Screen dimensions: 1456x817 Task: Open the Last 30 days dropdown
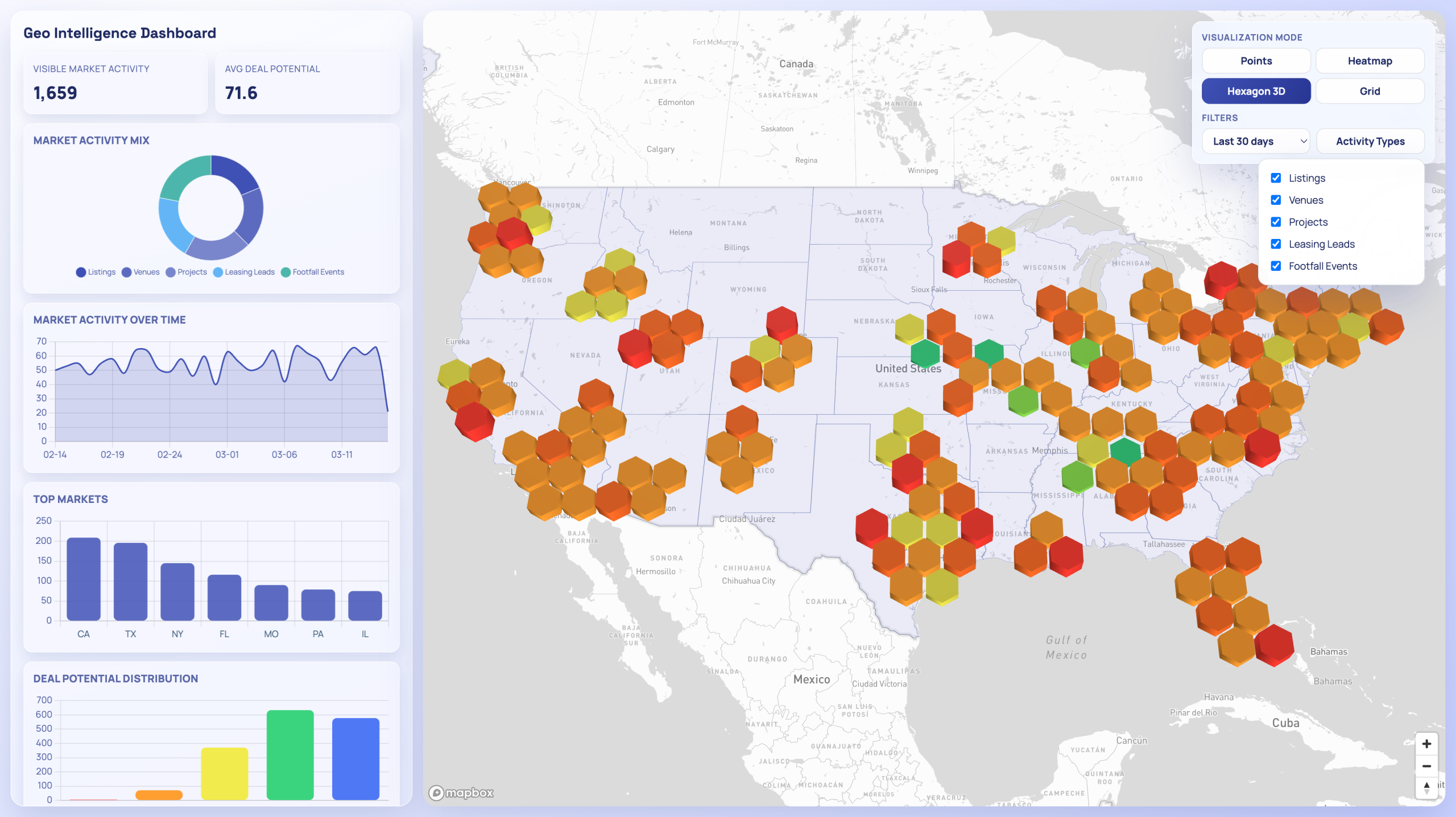[1256, 141]
